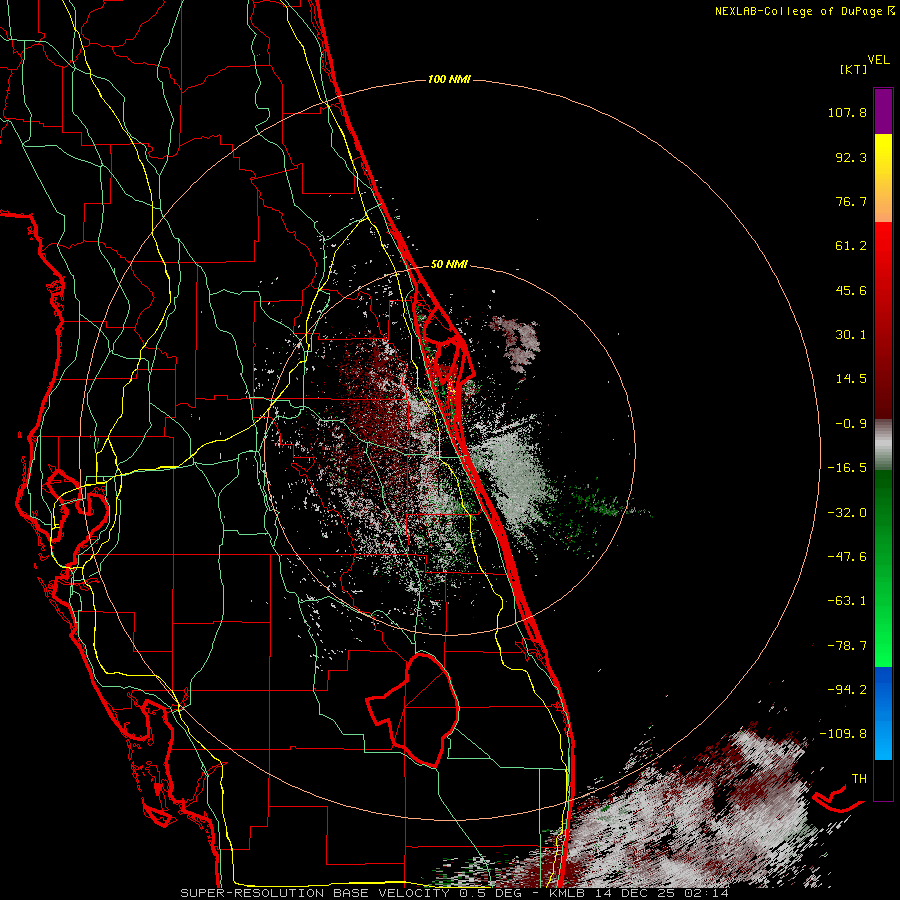Click the 50 NMI range ring label

point(449,264)
